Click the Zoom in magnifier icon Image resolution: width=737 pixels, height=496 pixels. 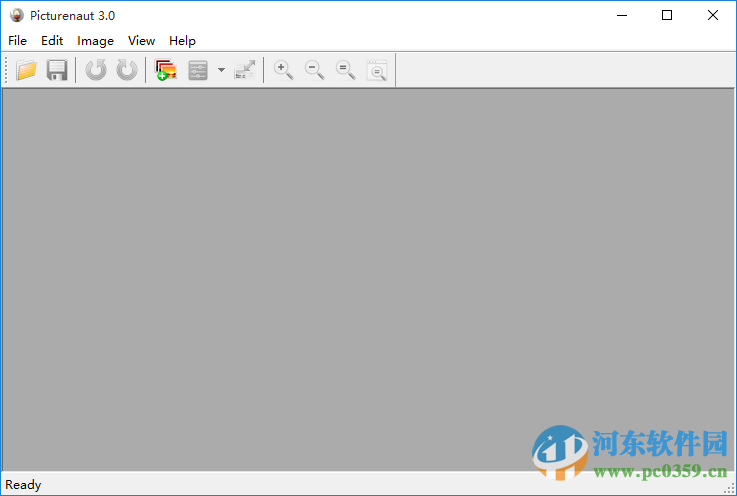tap(283, 70)
